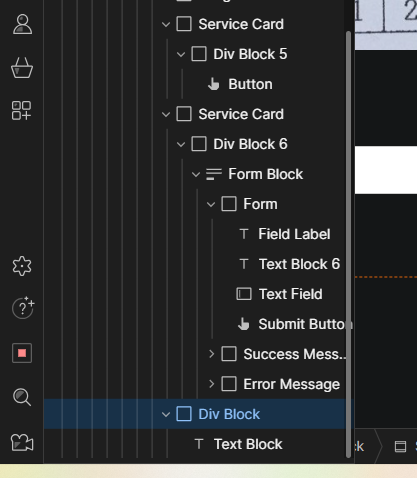
Task: Select the Submit Button element
Action: [295, 324]
